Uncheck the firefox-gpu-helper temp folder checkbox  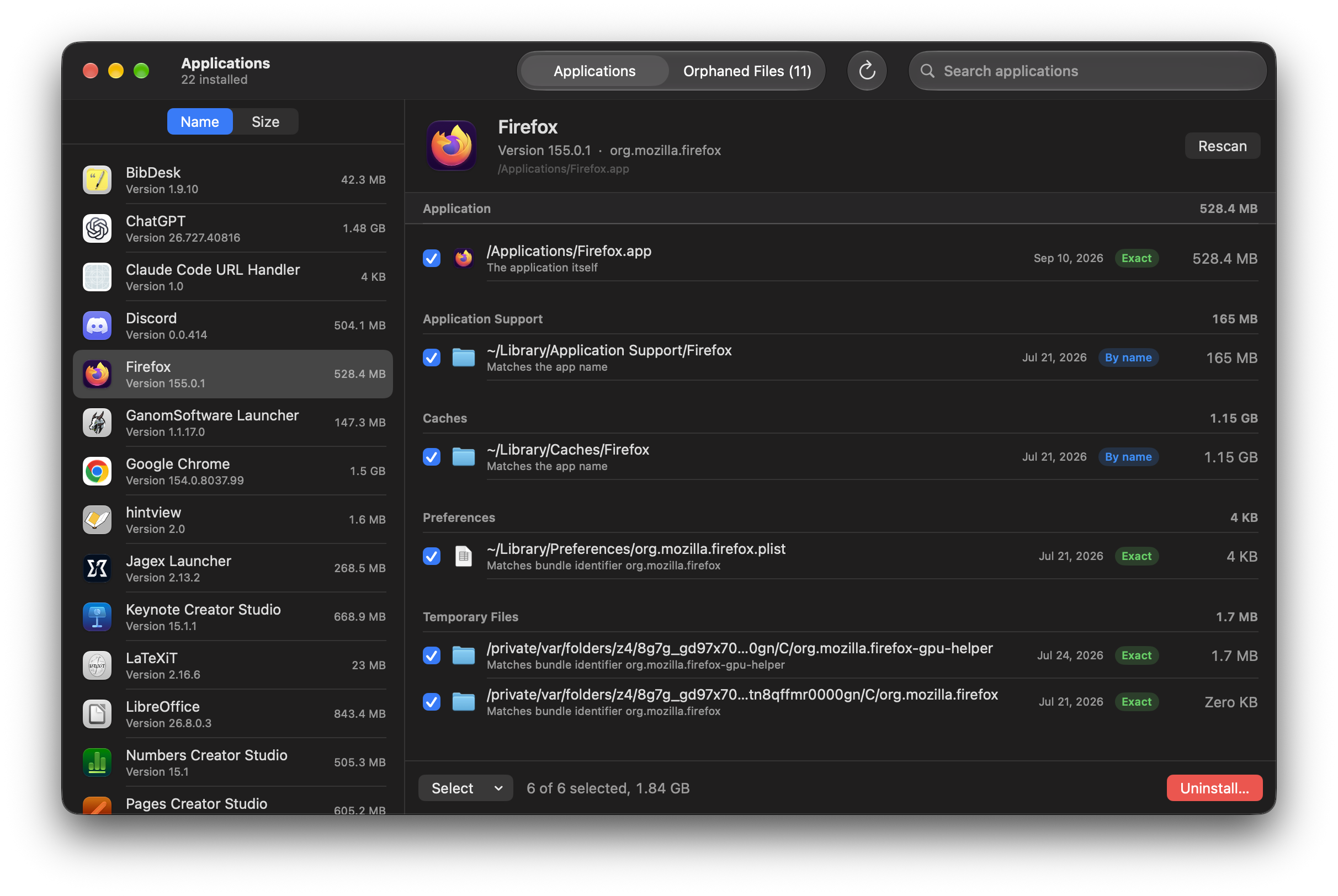click(432, 655)
